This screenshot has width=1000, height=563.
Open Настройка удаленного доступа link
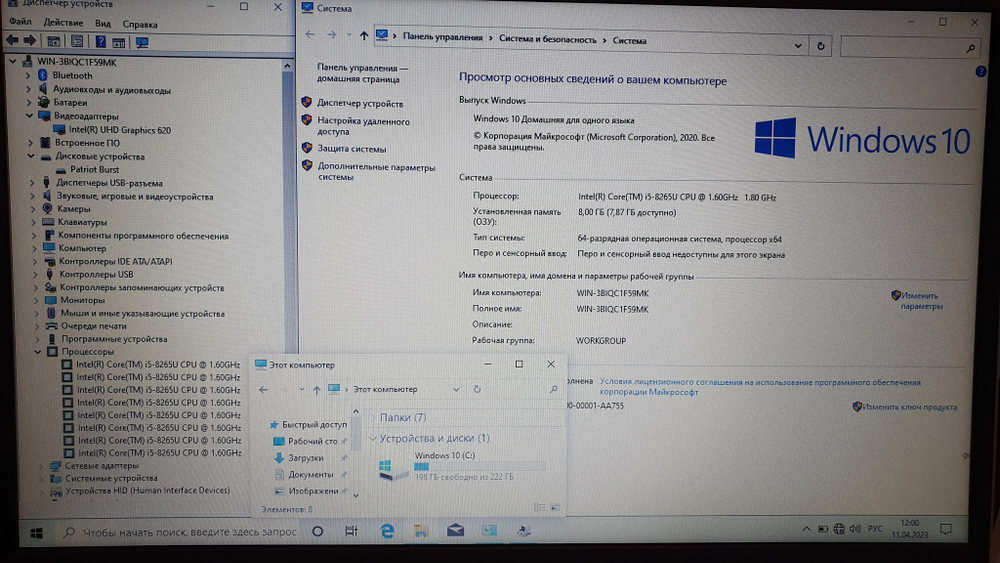[364, 126]
